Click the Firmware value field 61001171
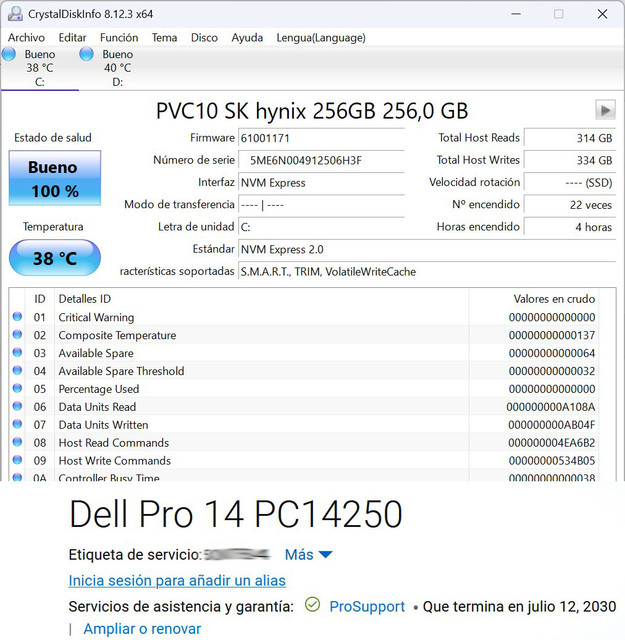Viewport: 625px width, 640px height. 320,138
